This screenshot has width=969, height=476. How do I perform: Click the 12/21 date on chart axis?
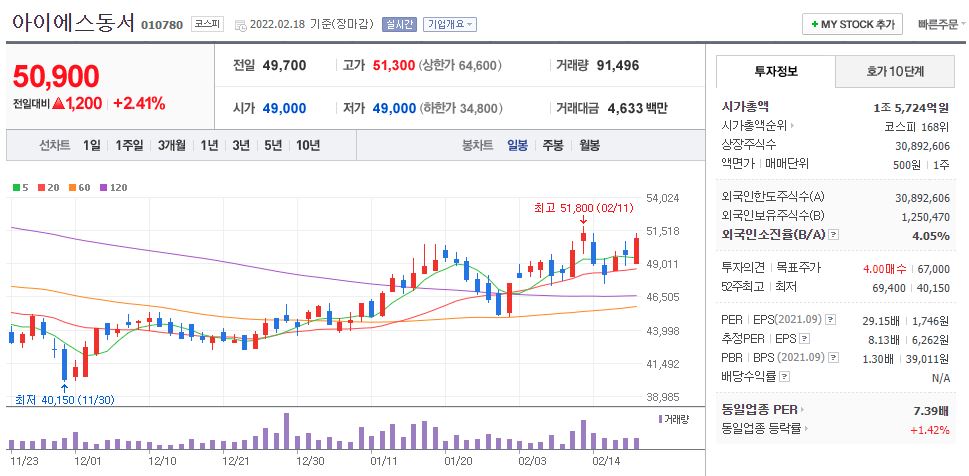click(235, 461)
